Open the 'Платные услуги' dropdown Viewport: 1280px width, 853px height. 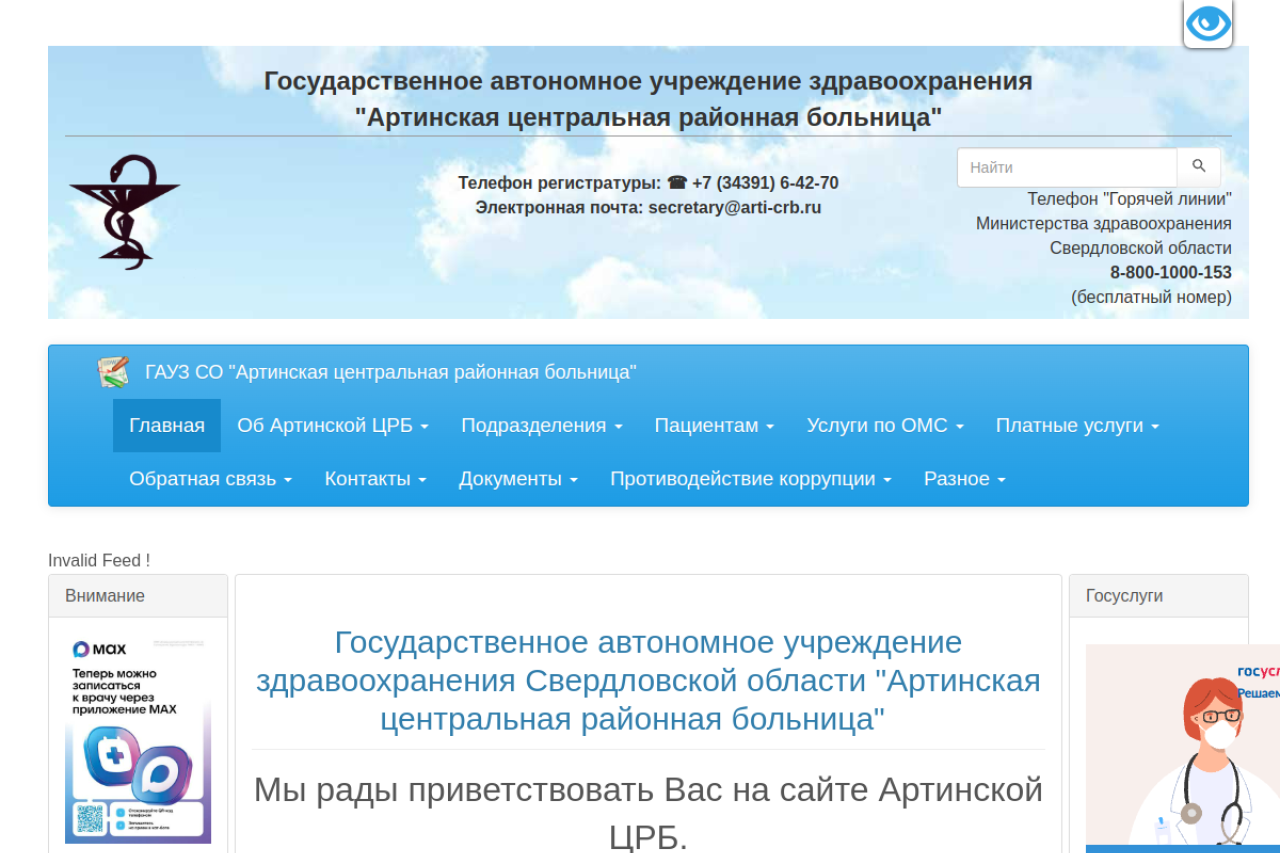pyautogui.click(x=1076, y=426)
